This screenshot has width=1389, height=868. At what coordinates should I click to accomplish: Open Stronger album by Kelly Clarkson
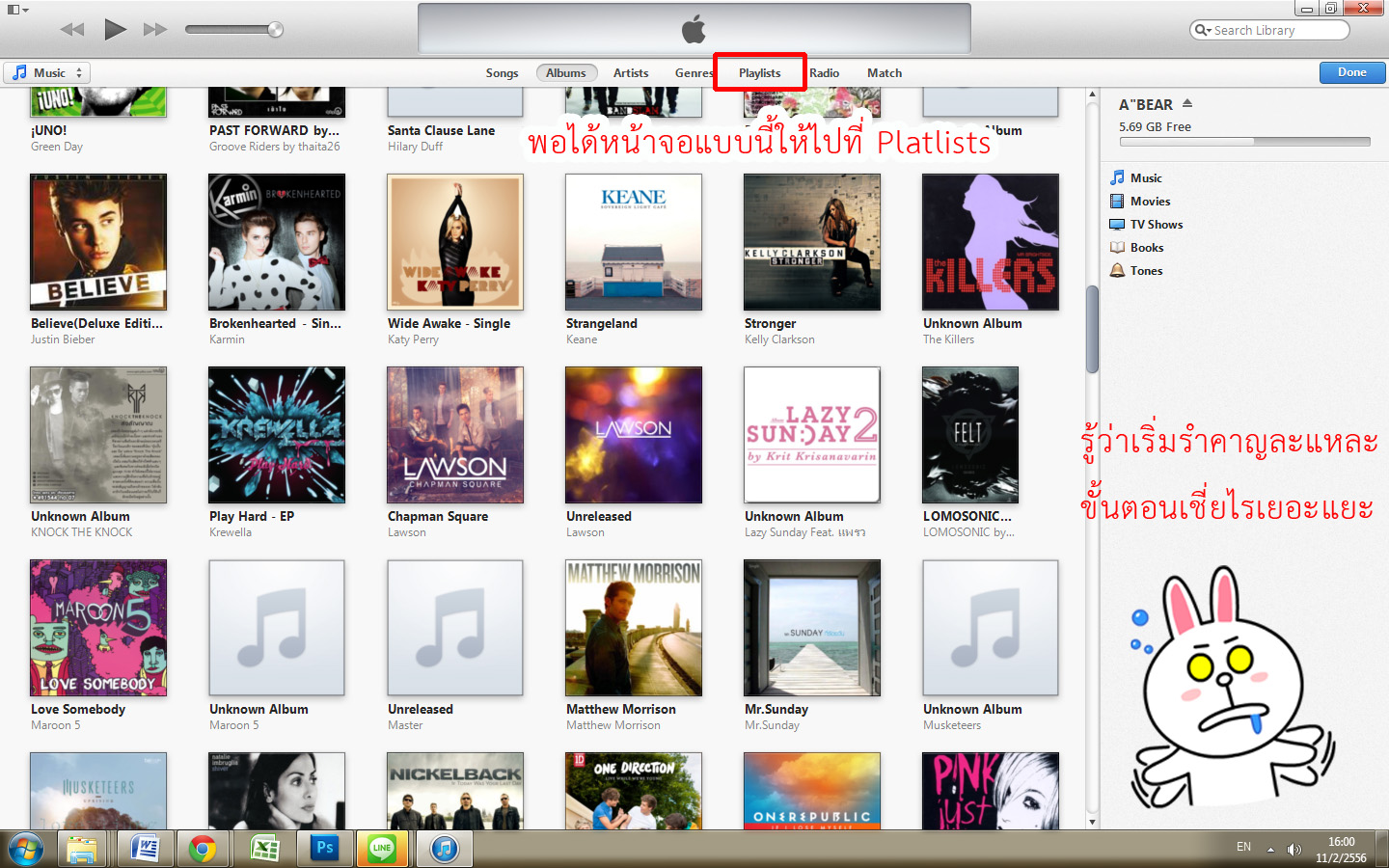[x=812, y=242]
